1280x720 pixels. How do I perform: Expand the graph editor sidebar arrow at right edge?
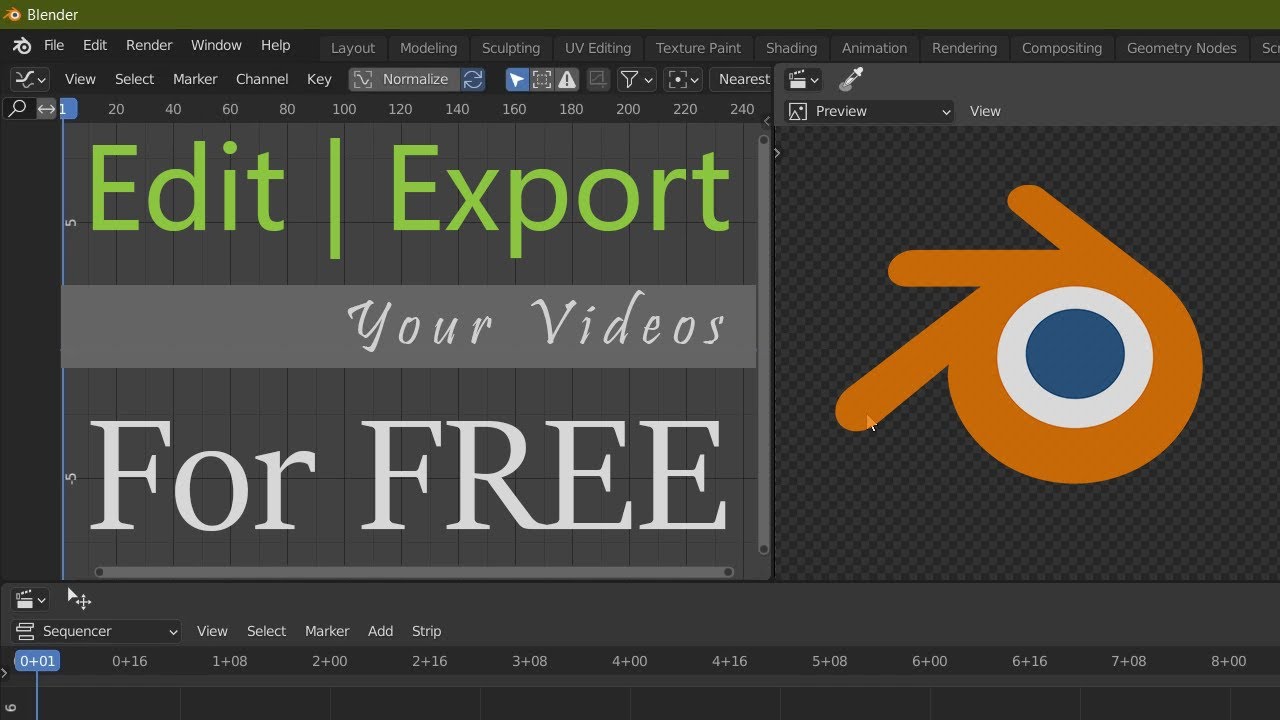pos(766,121)
